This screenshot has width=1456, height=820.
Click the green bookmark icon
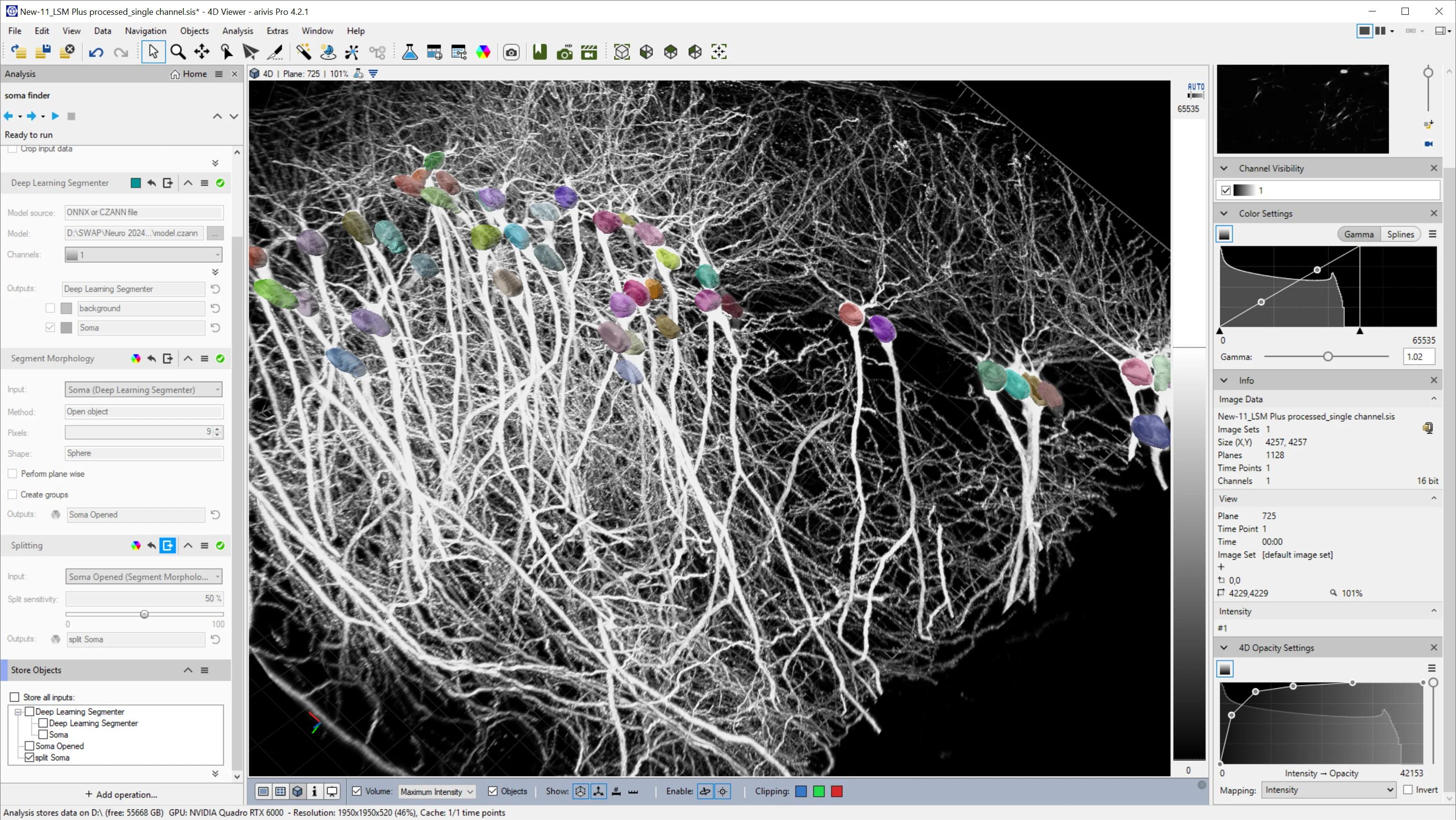click(540, 52)
